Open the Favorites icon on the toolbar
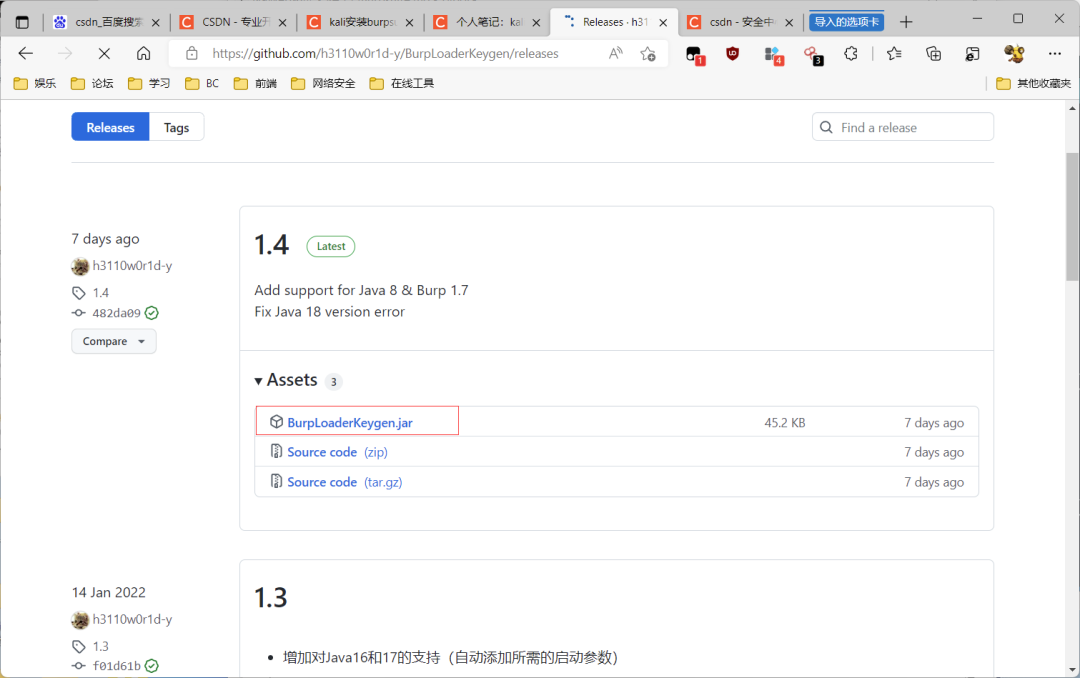The width and height of the screenshot is (1080, 678). tap(894, 54)
